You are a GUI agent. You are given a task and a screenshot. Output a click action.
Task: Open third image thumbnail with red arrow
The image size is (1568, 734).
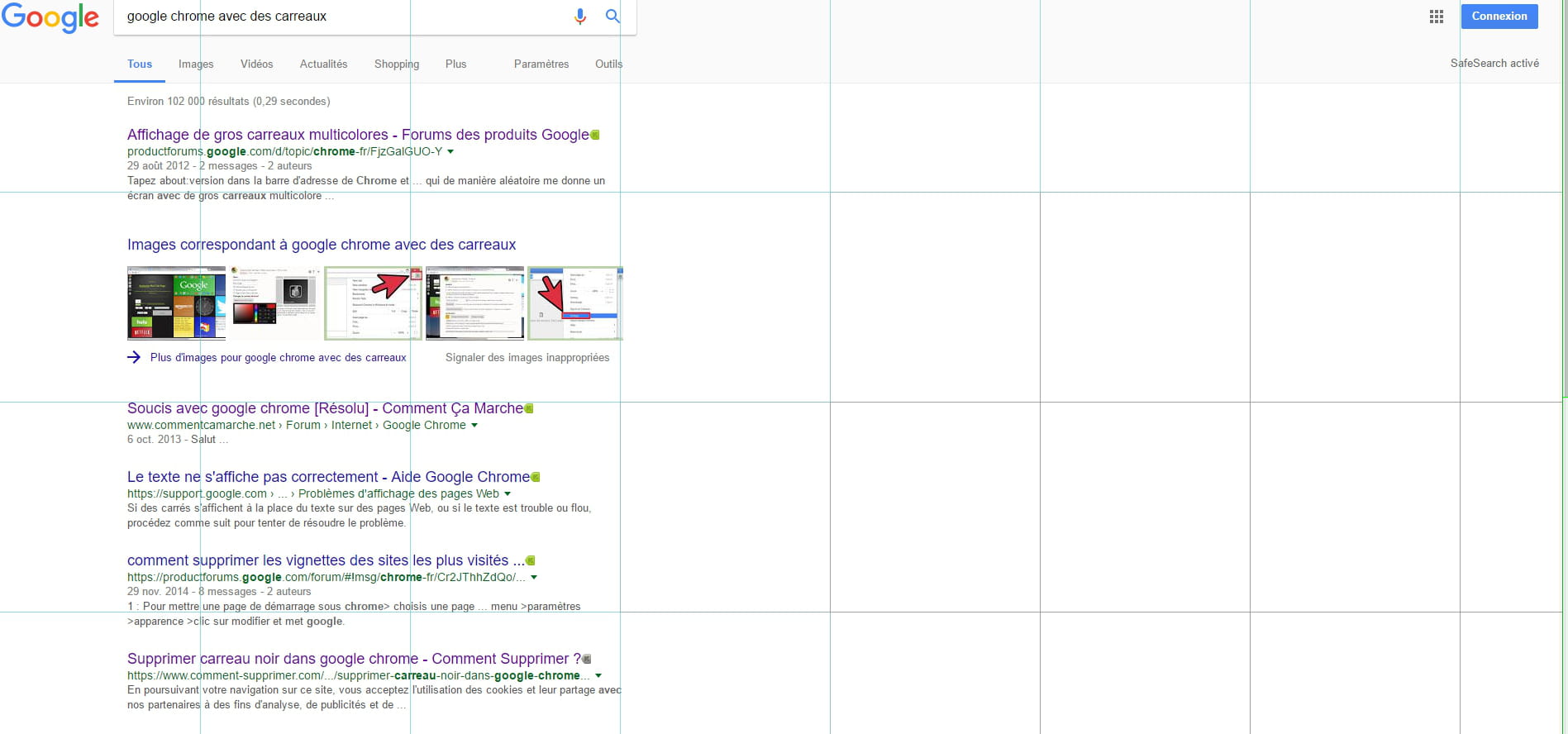(373, 303)
